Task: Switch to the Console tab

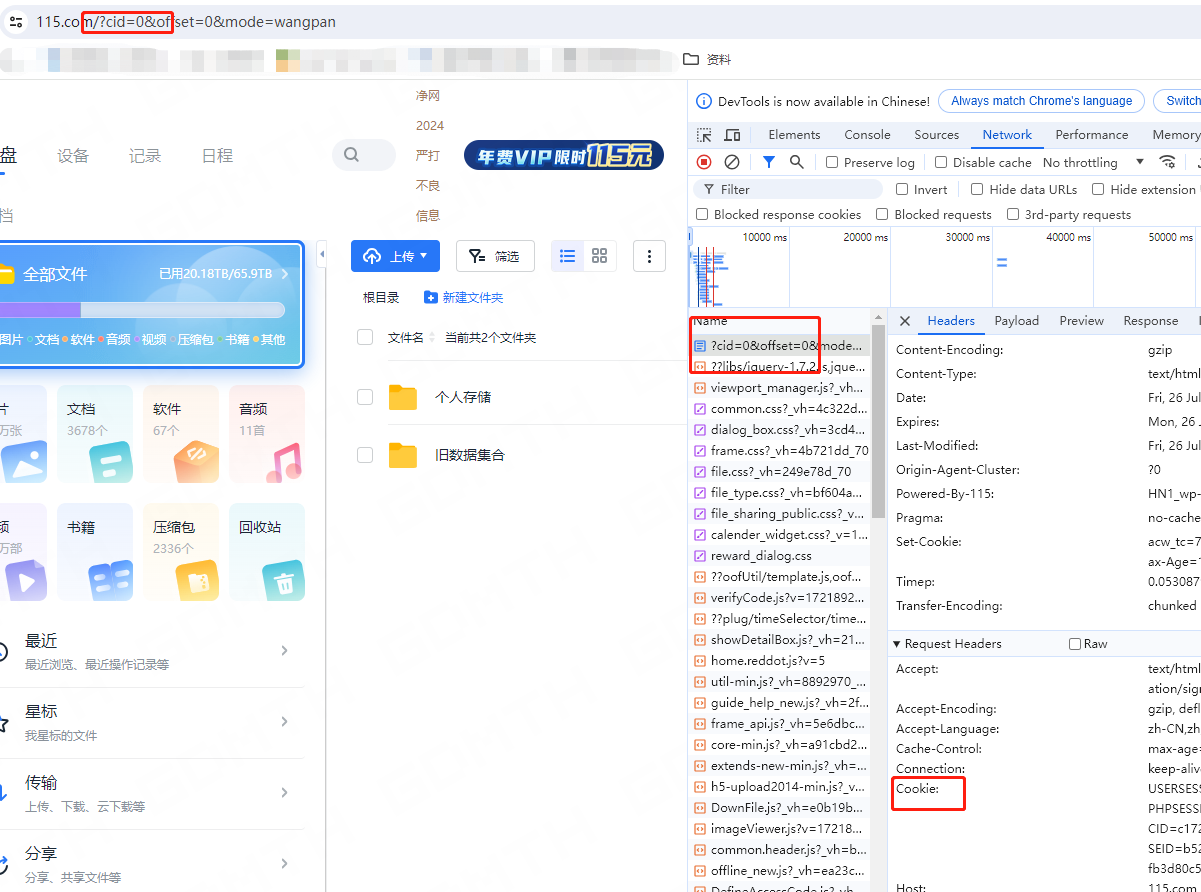Action: (x=867, y=135)
